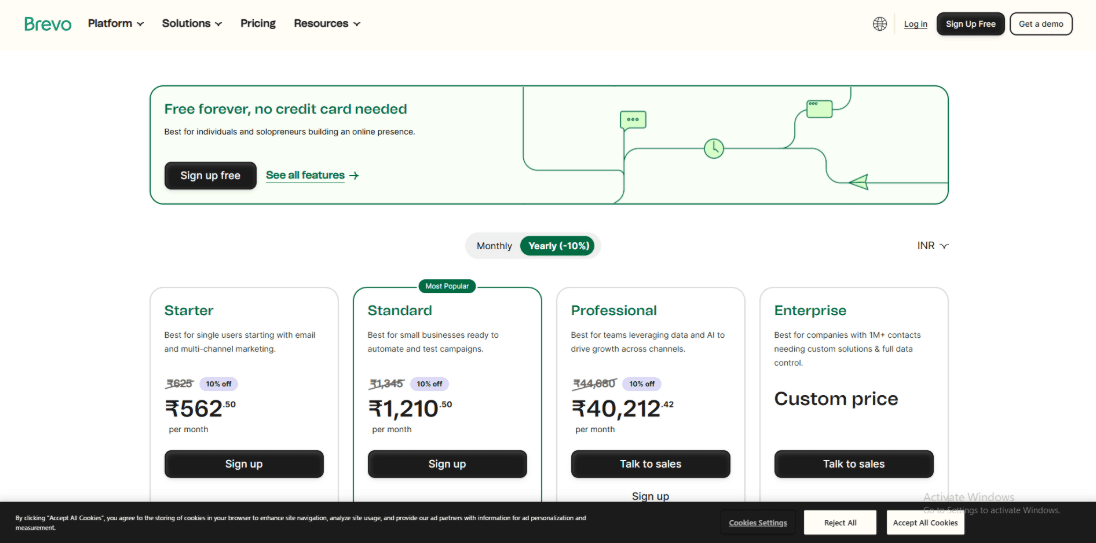1096x543 pixels.
Task: Expand the Solutions menu
Action: (x=192, y=23)
